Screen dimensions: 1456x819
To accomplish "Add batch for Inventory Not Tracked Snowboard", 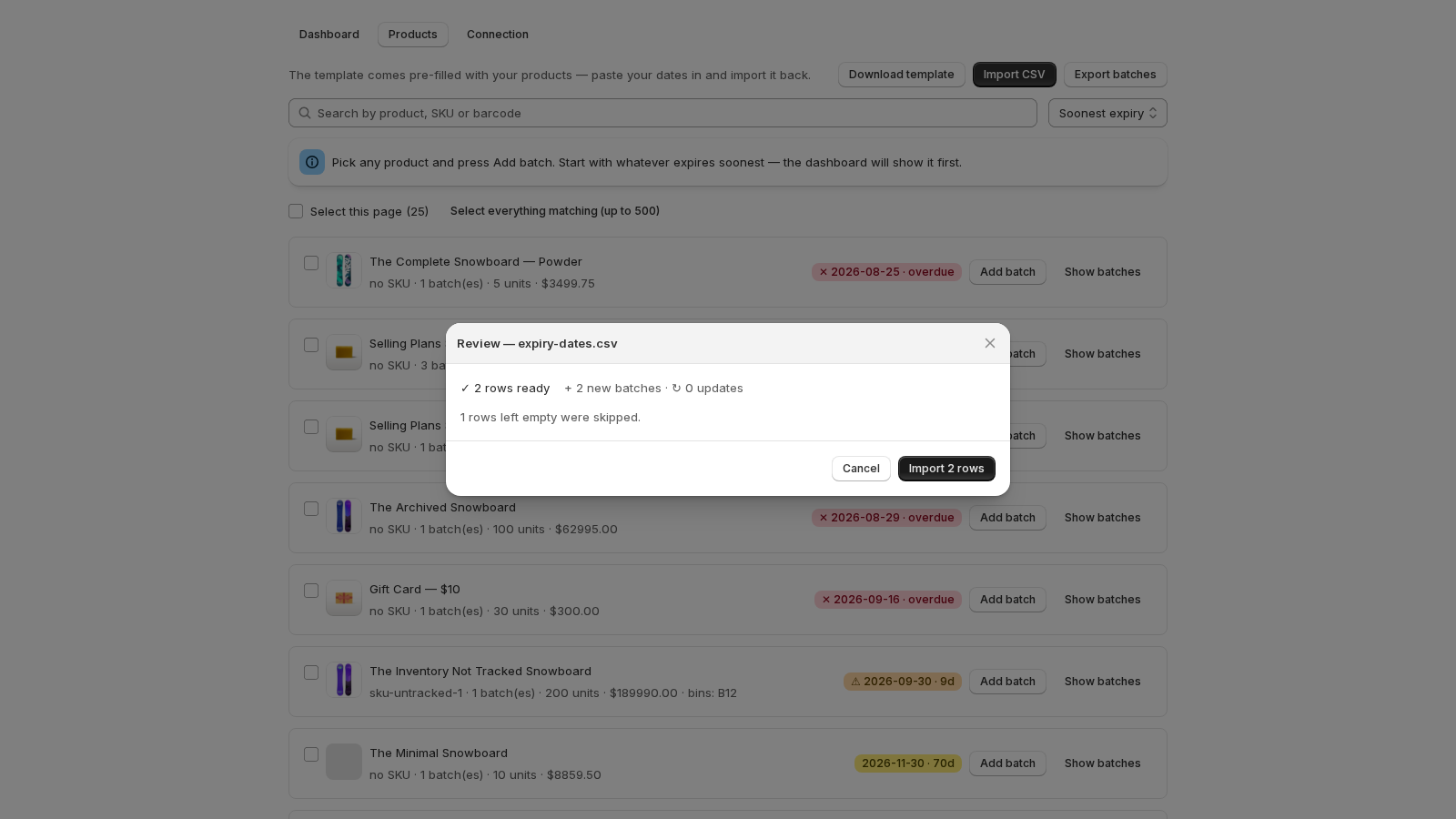I will pos(1007,682).
